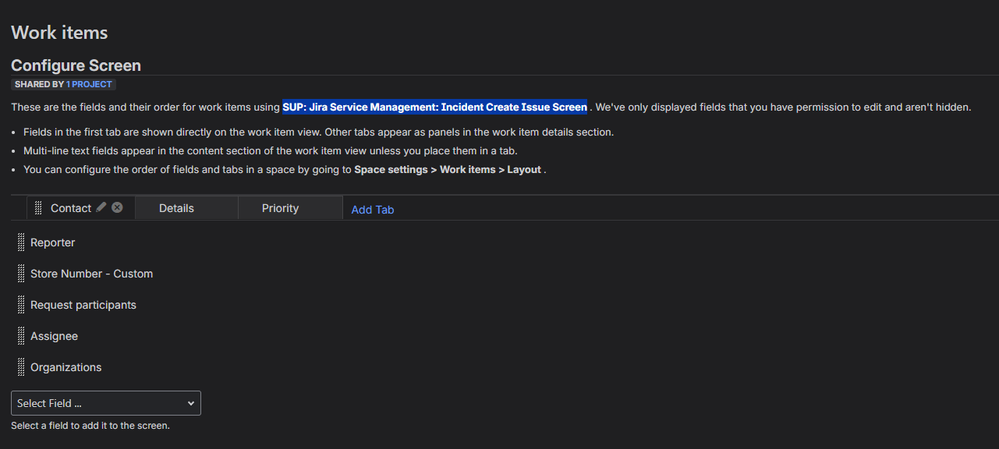Click the drag handle beside Request participants
This screenshot has width=999, height=449.
[21, 305]
